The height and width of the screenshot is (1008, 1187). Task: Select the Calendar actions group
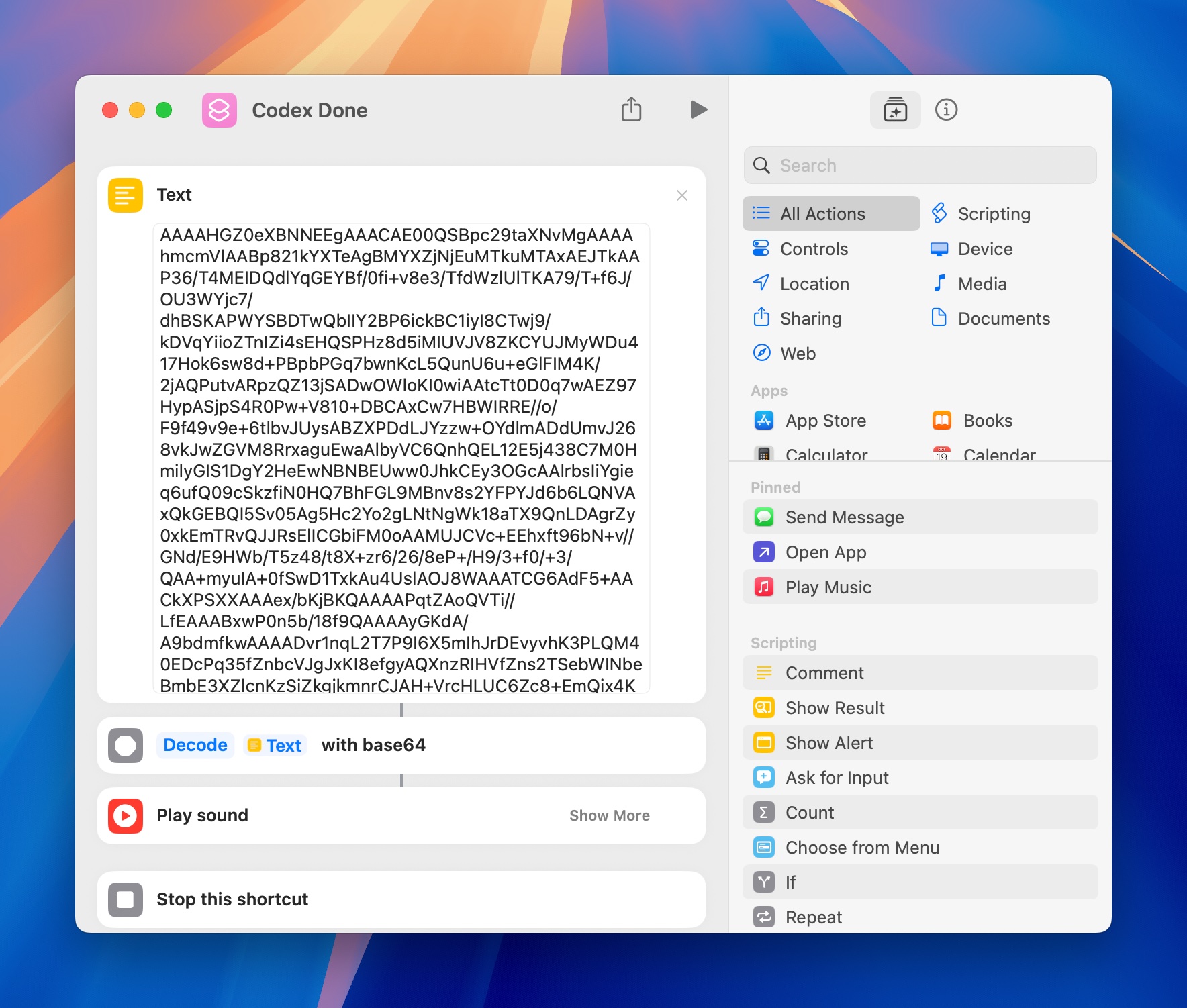coord(999,455)
